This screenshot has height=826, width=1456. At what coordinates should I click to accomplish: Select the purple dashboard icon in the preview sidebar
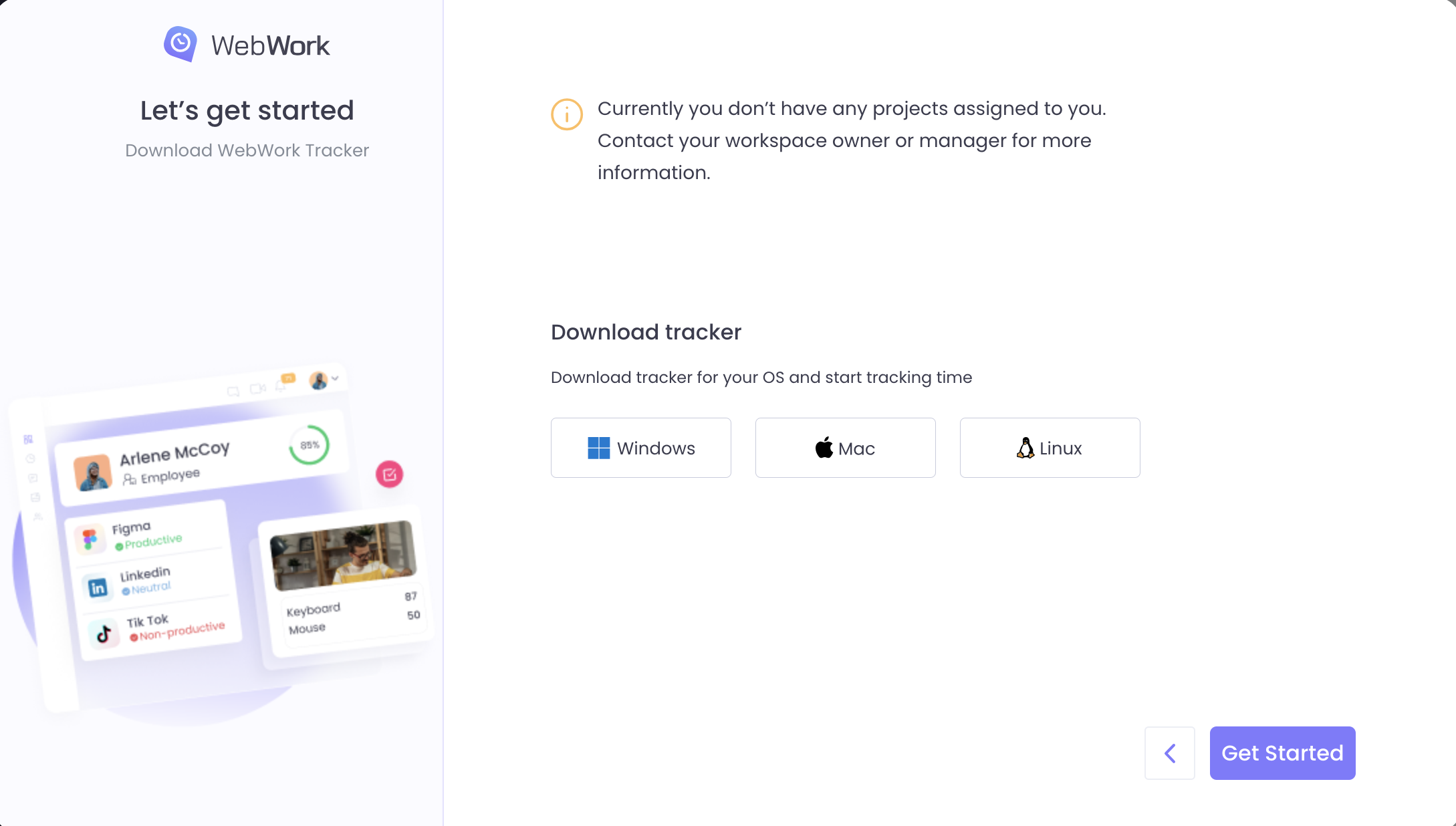pyautogui.click(x=29, y=440)
